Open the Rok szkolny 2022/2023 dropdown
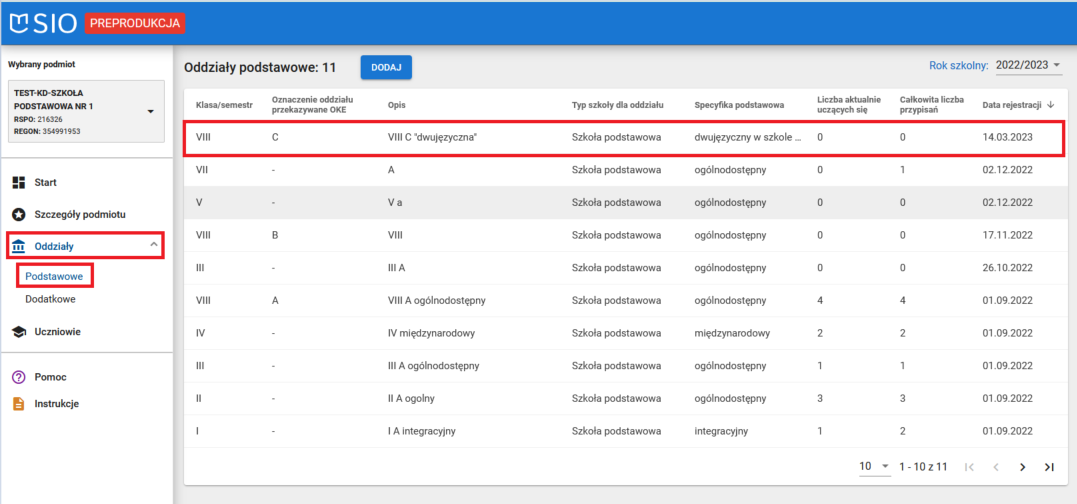 tap(1028, 65)
